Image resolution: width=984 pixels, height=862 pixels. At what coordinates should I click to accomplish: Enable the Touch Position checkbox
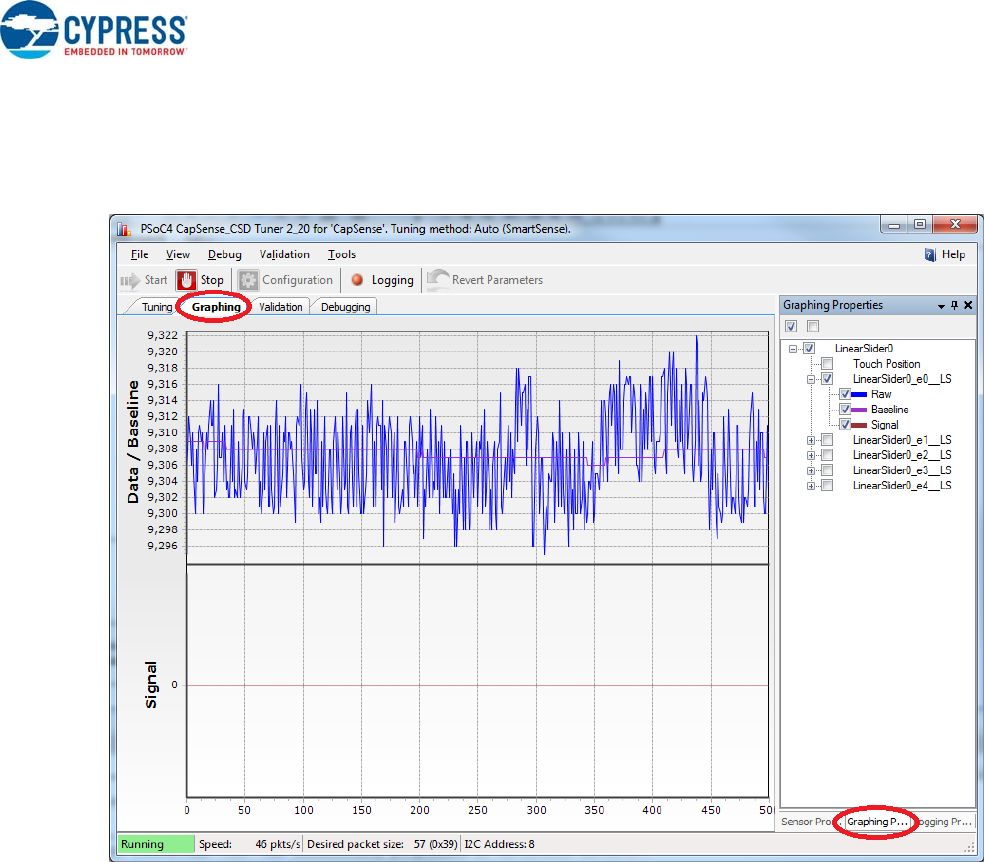pos(827,364)
